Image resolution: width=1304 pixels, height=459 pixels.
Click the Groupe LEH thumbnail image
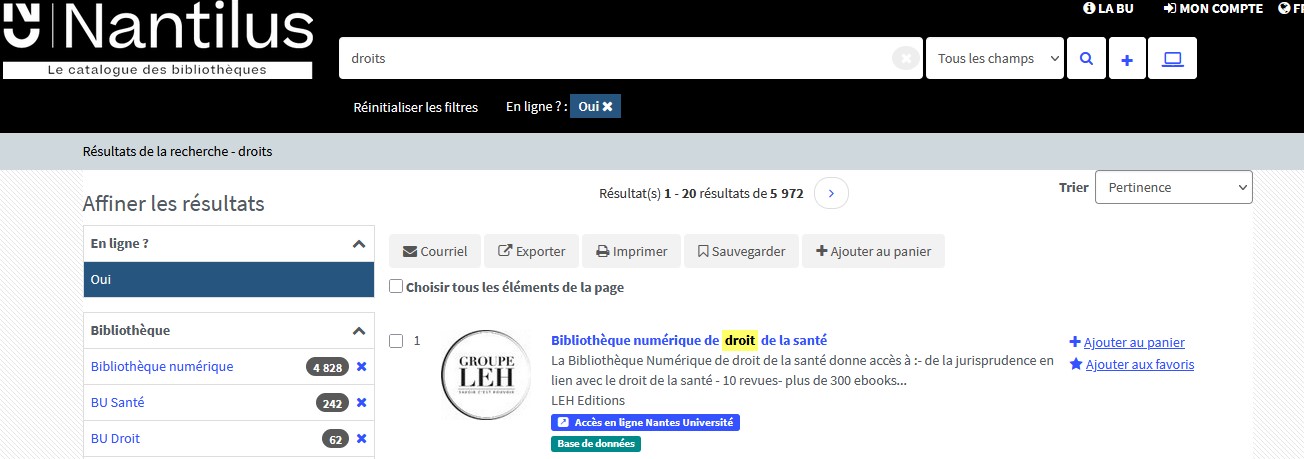pyautogui.click(x=486, y=375)
